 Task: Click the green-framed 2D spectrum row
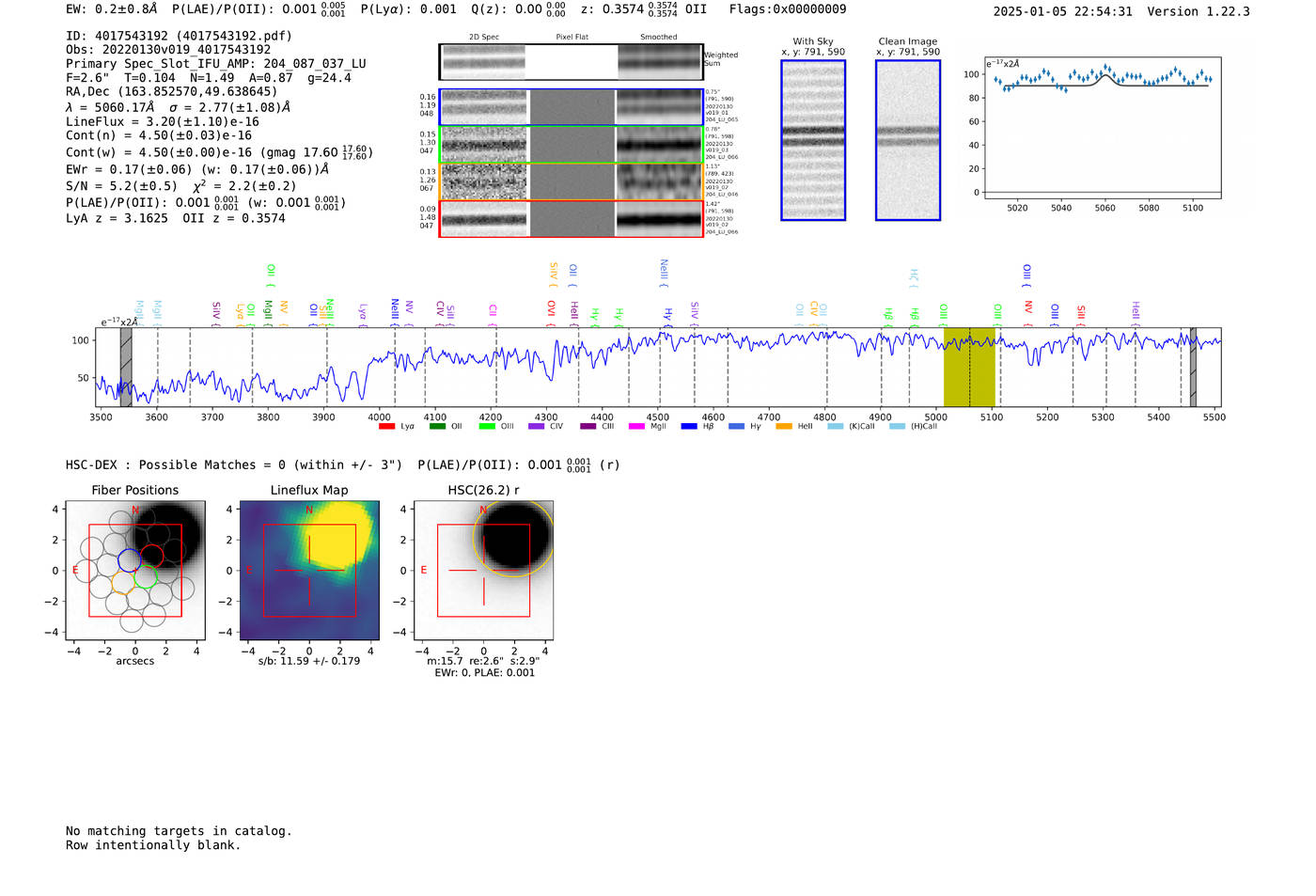[572, 145]
